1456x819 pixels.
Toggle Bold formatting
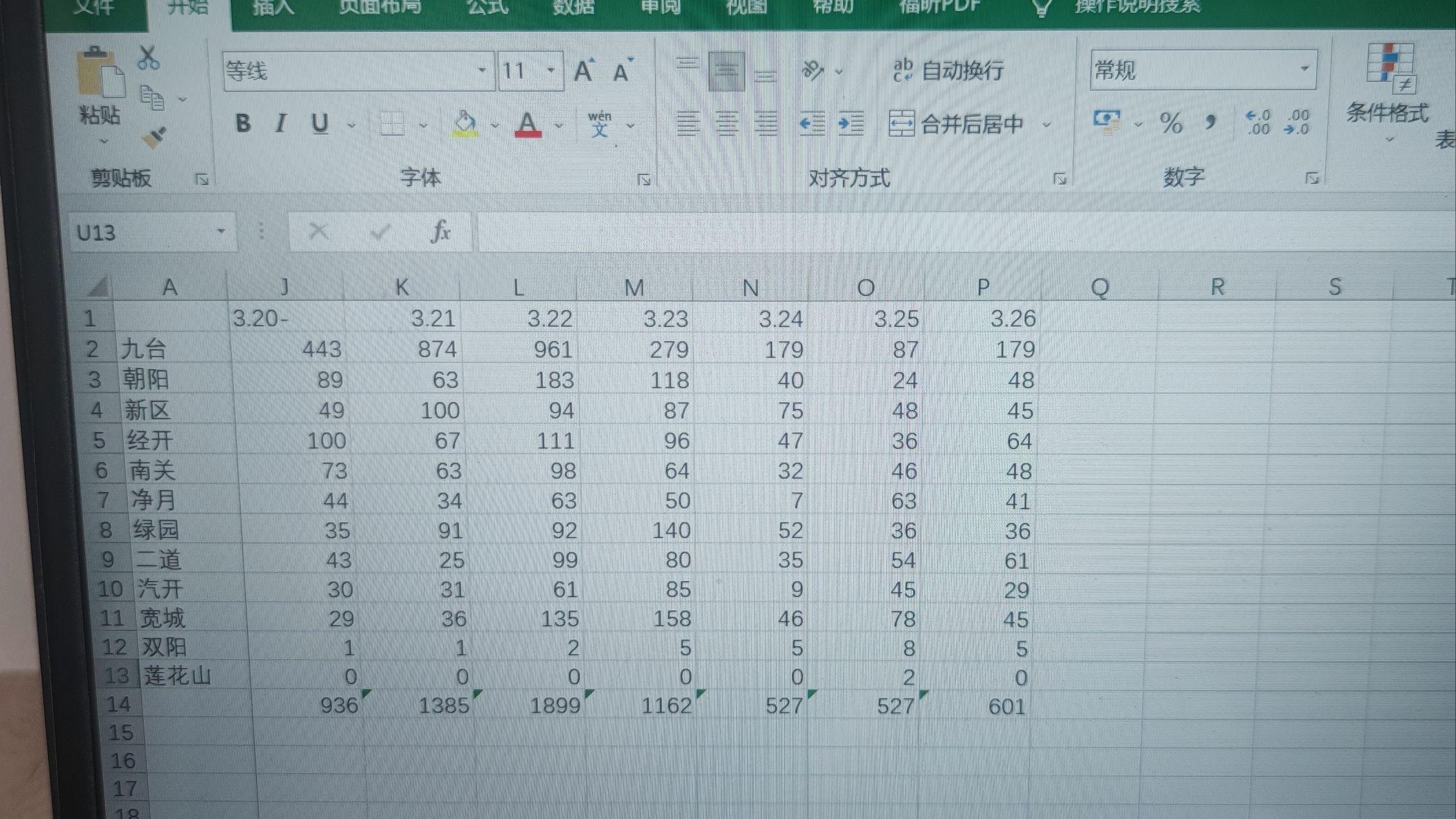coord(243,123)
